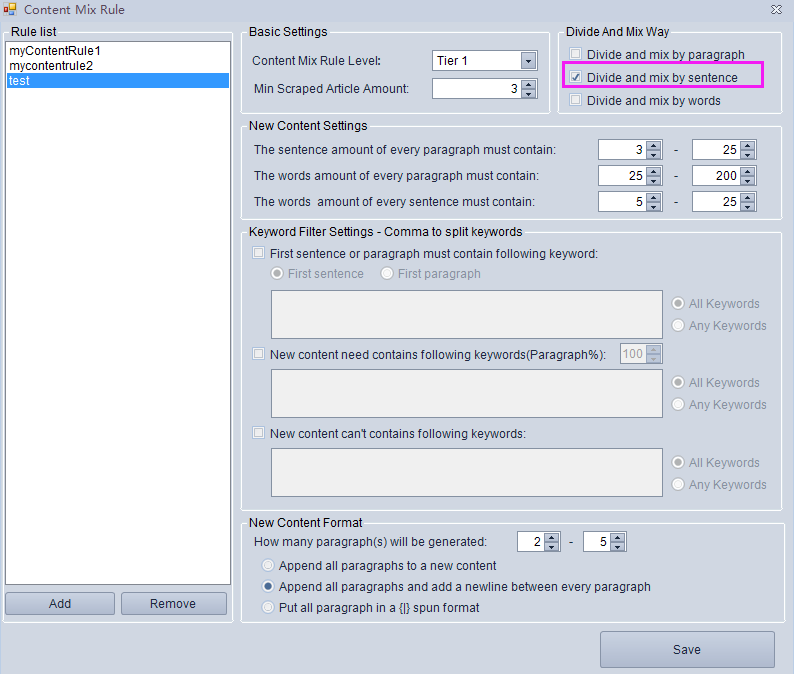
Task: Increase maximum words amount per paragraph
Action: [747, 171]
